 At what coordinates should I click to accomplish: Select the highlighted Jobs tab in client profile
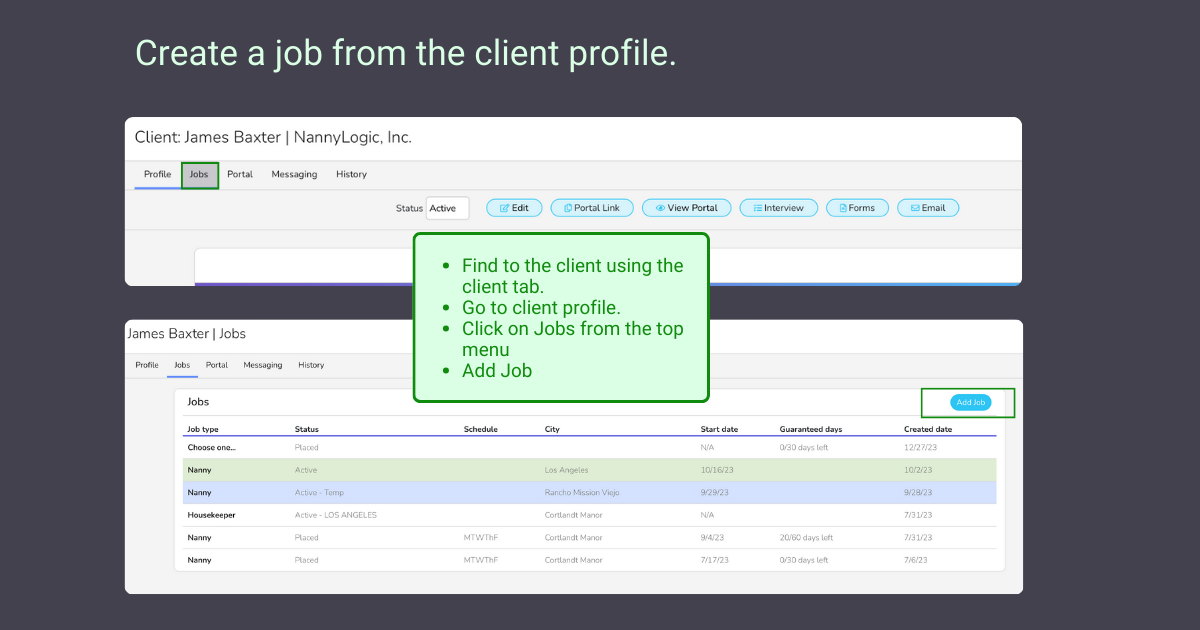point(199,175)
